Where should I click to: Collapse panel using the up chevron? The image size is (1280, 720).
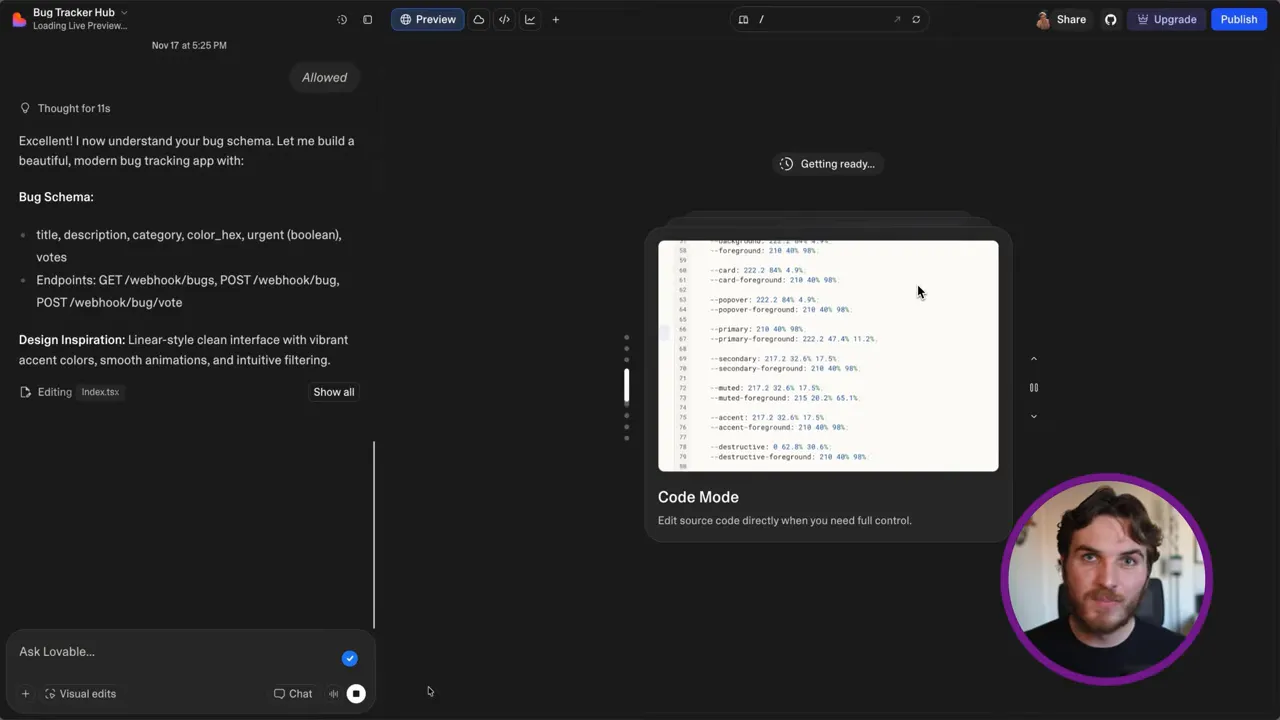pos(1033,358)
